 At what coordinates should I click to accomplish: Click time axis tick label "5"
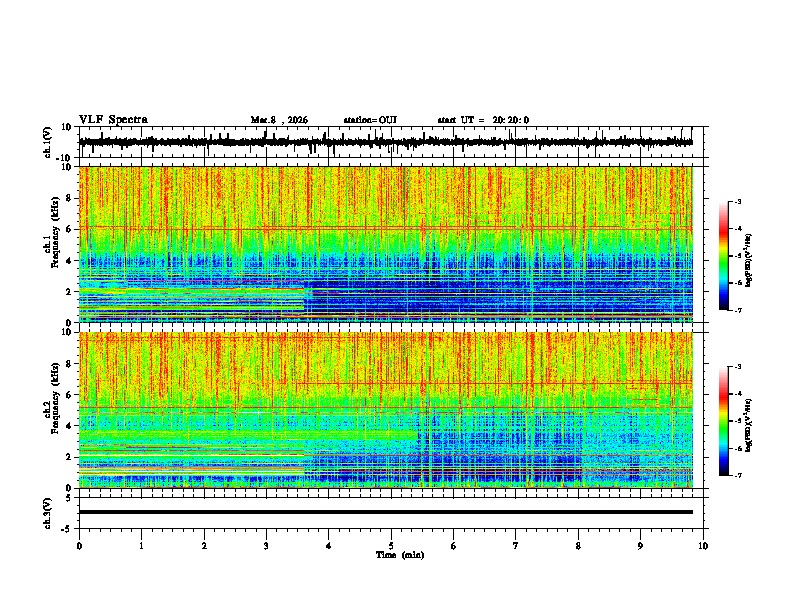tap(391, 546)
